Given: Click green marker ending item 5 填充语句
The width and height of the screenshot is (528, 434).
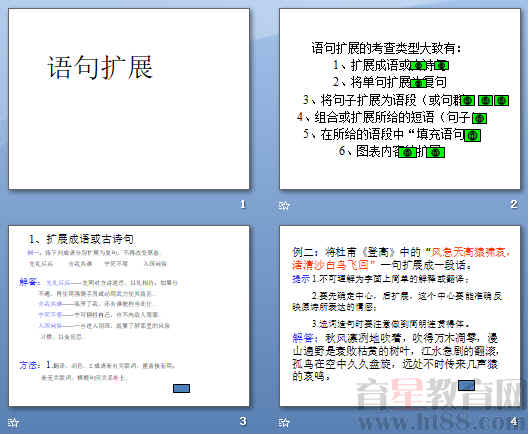Looking at the screenshot, I should pos(472,135).
